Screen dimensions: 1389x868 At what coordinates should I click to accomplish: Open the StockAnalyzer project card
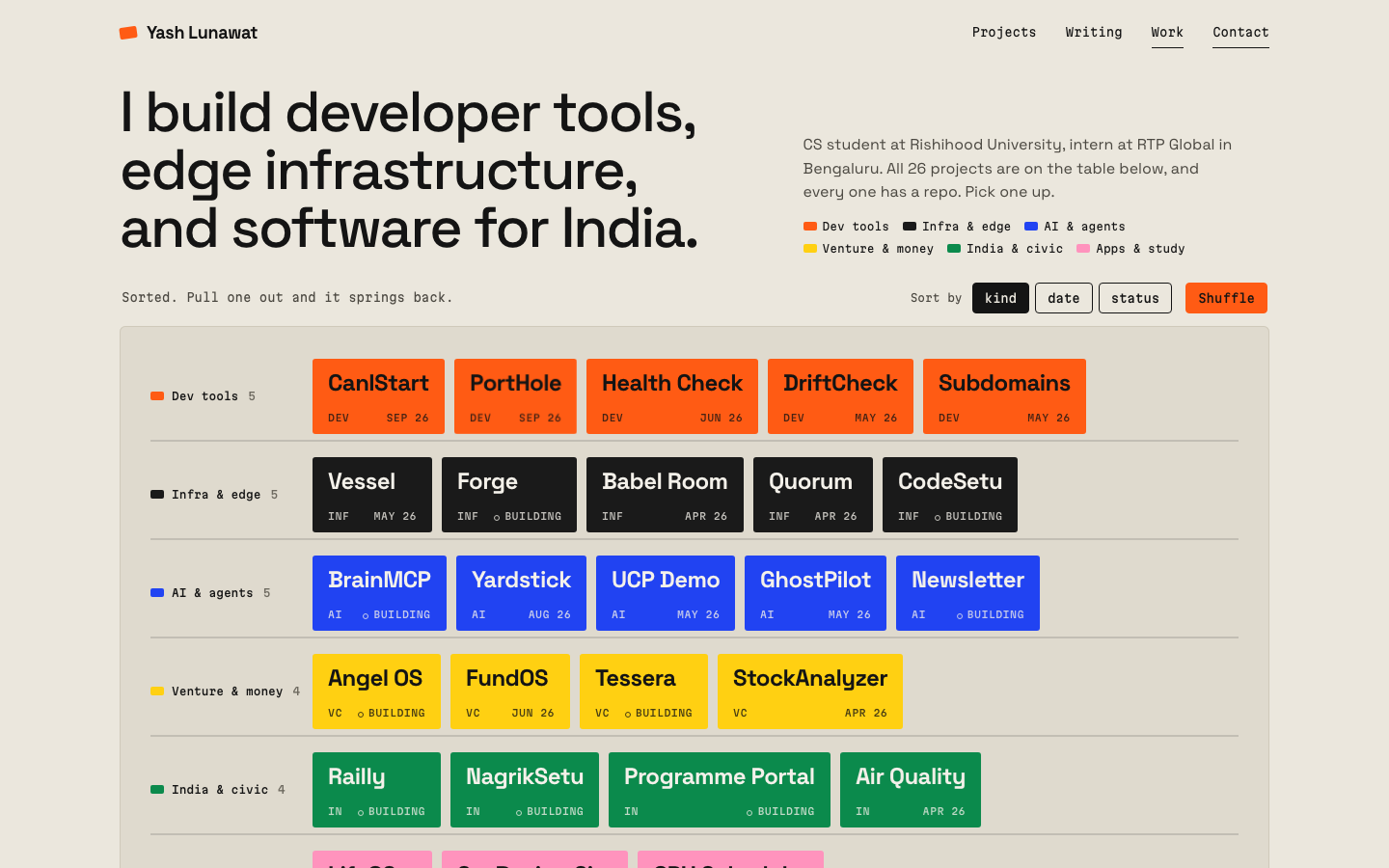tap(810, 692)
